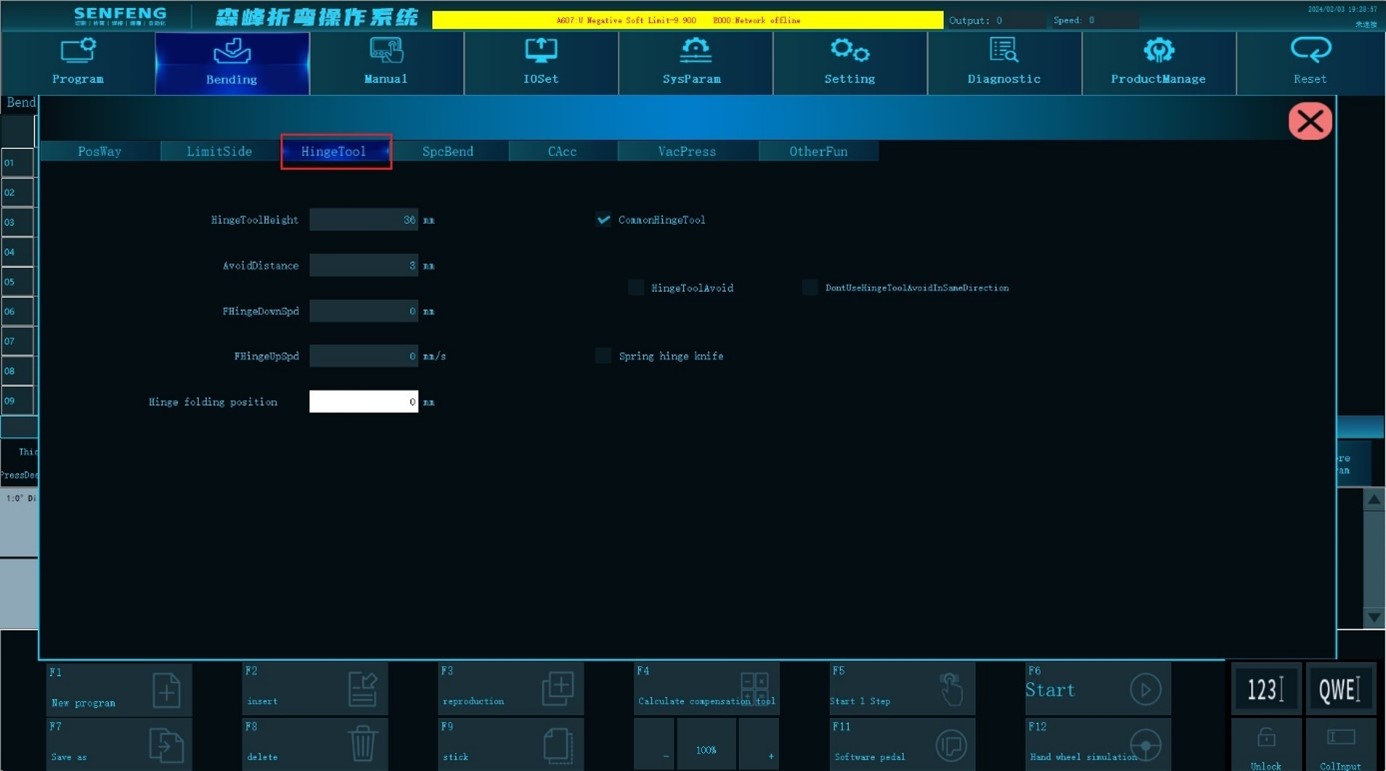Click the scroll up arrow at right

tap(1374, 500)
